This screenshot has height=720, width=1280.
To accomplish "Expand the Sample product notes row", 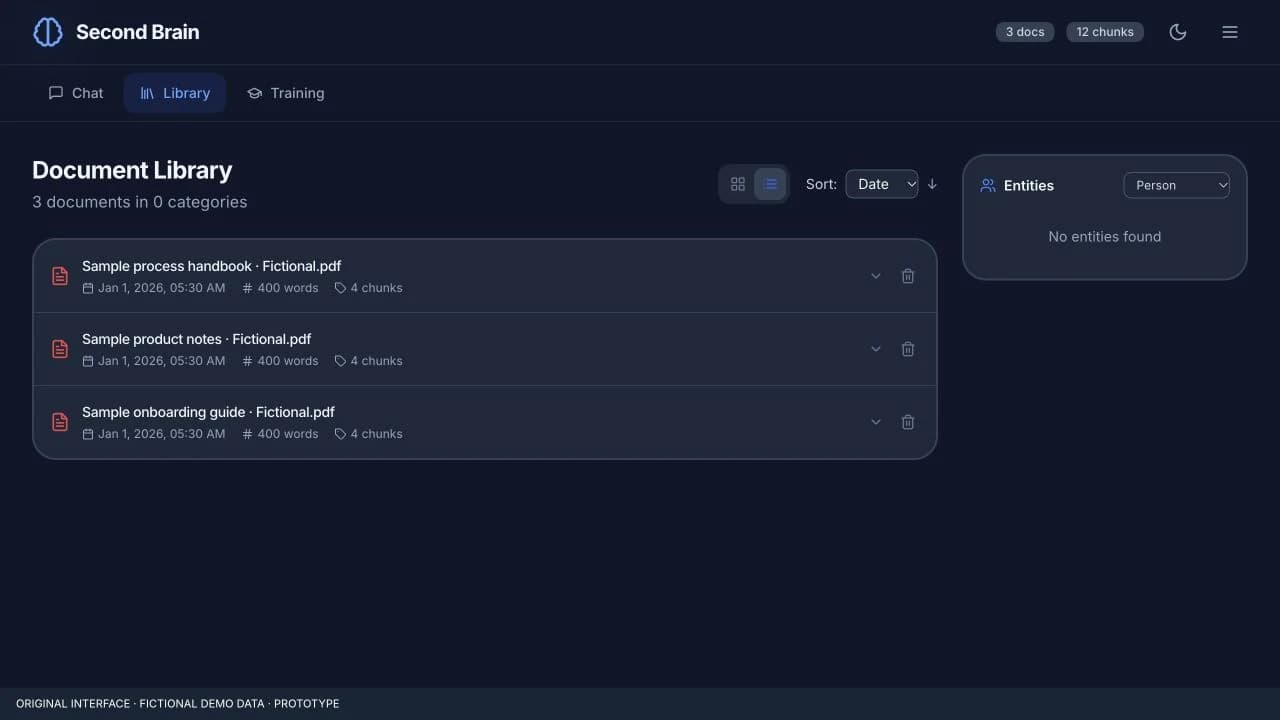I will coord(876,349).
